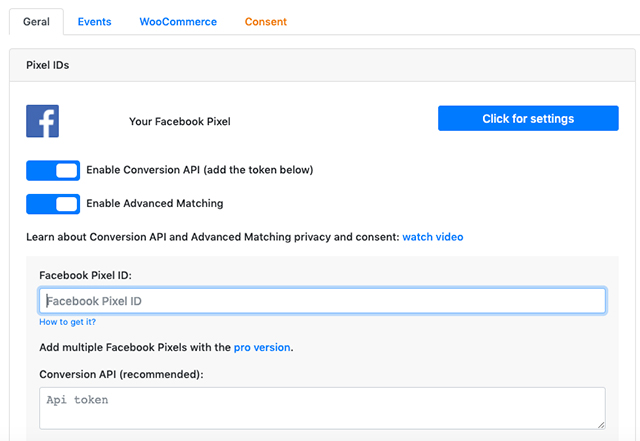Click the Api token textarea resize handle
This screenshot has width=640, height=441.
coord(601,425)
